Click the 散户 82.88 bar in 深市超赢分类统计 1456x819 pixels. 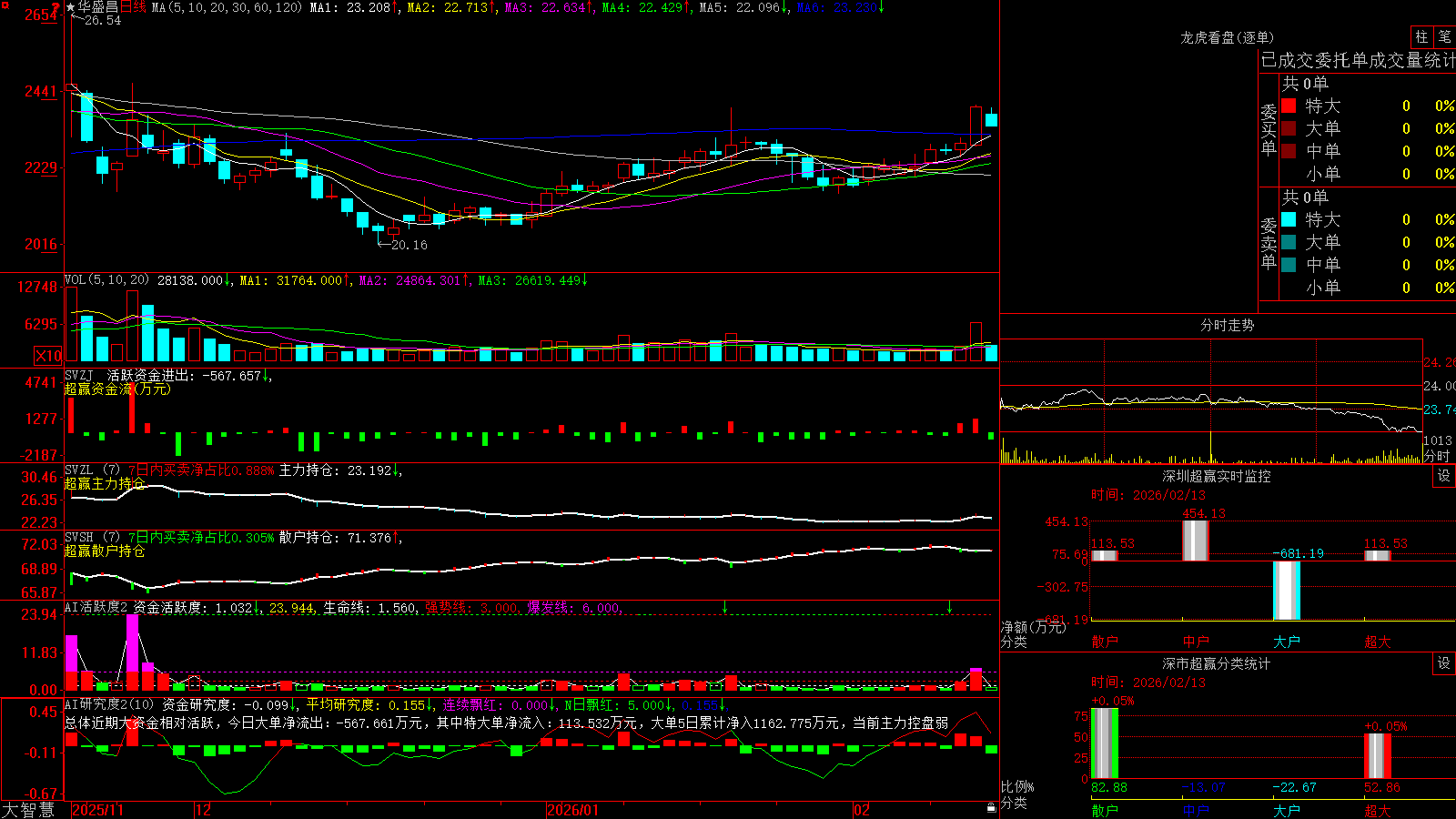pyautogui.click(x=1105, y=743)
